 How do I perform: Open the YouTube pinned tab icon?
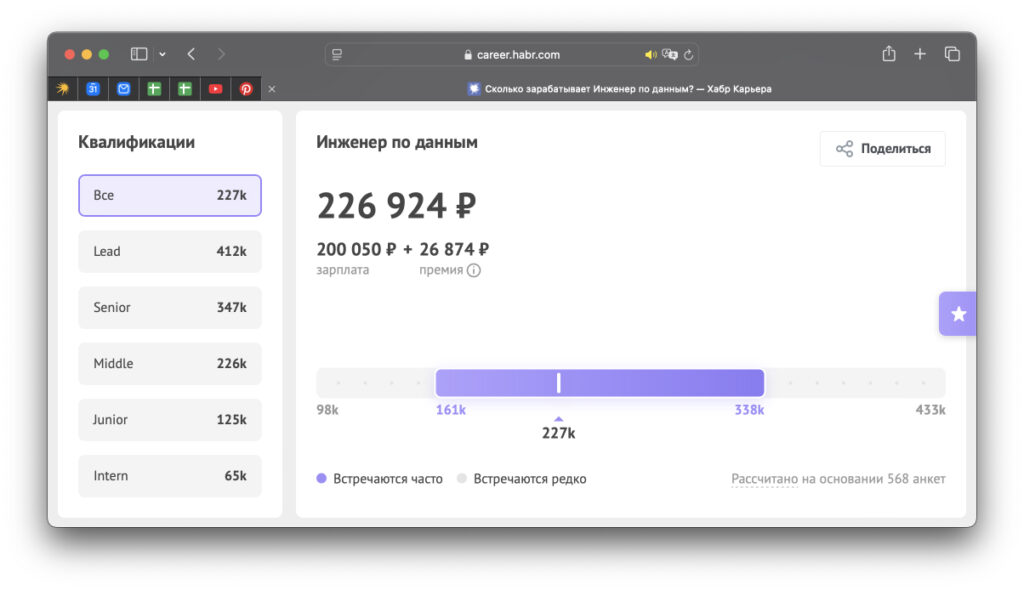tap(215, 88)
